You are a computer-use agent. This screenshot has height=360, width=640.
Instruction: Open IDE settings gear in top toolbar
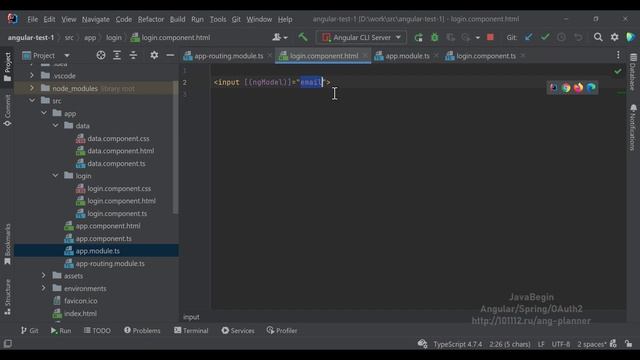(x=615, y=37)
